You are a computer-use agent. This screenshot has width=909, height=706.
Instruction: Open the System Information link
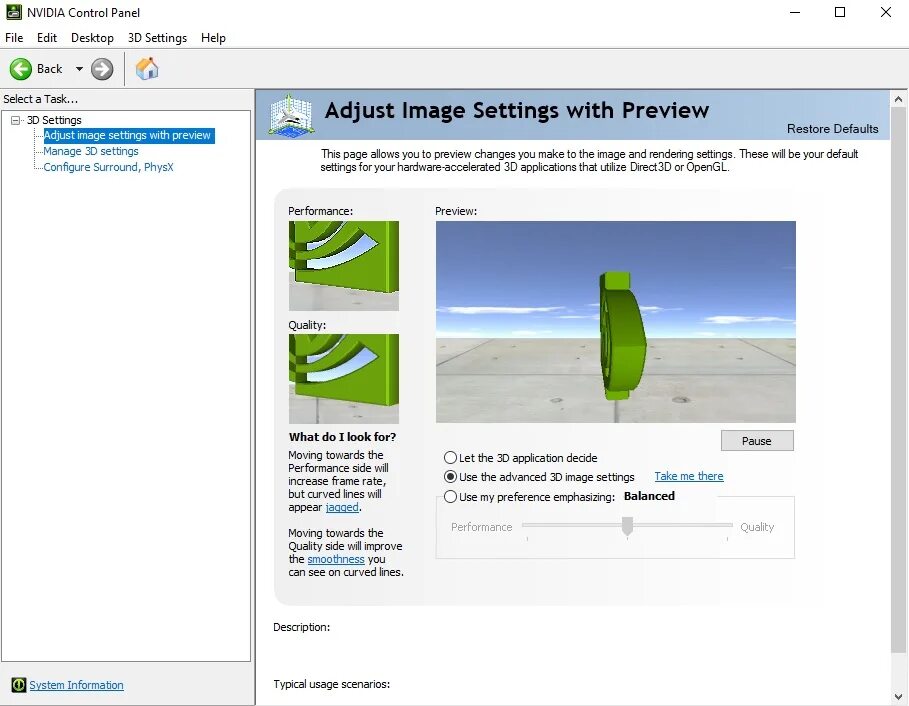pyautogui.click(x=77, y=685)
